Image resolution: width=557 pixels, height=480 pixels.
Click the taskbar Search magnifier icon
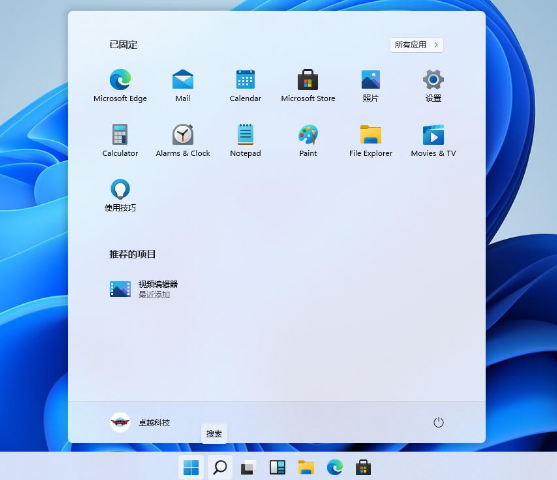click(x=220, y=467)
